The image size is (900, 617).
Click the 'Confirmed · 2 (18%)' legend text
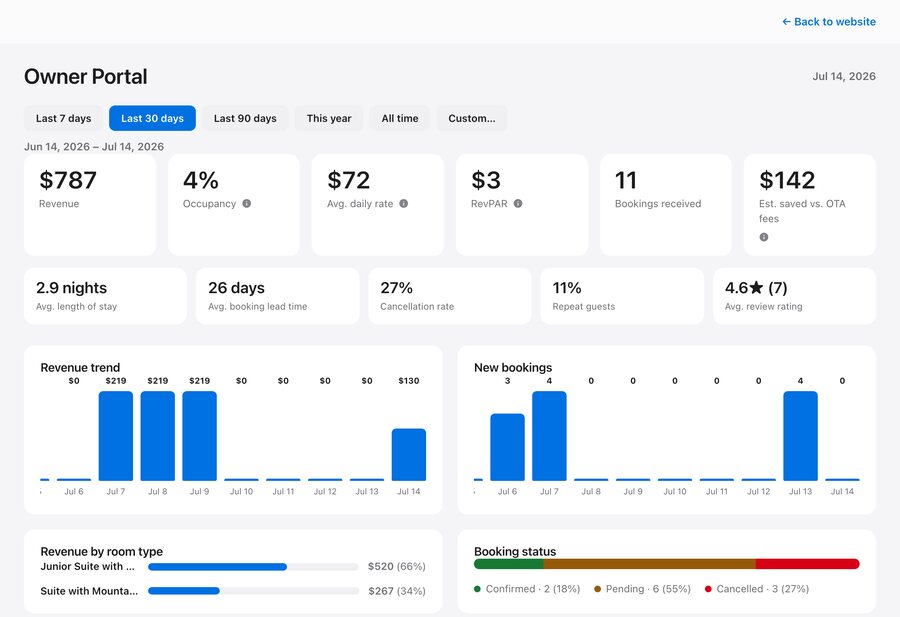pos(533,589)
